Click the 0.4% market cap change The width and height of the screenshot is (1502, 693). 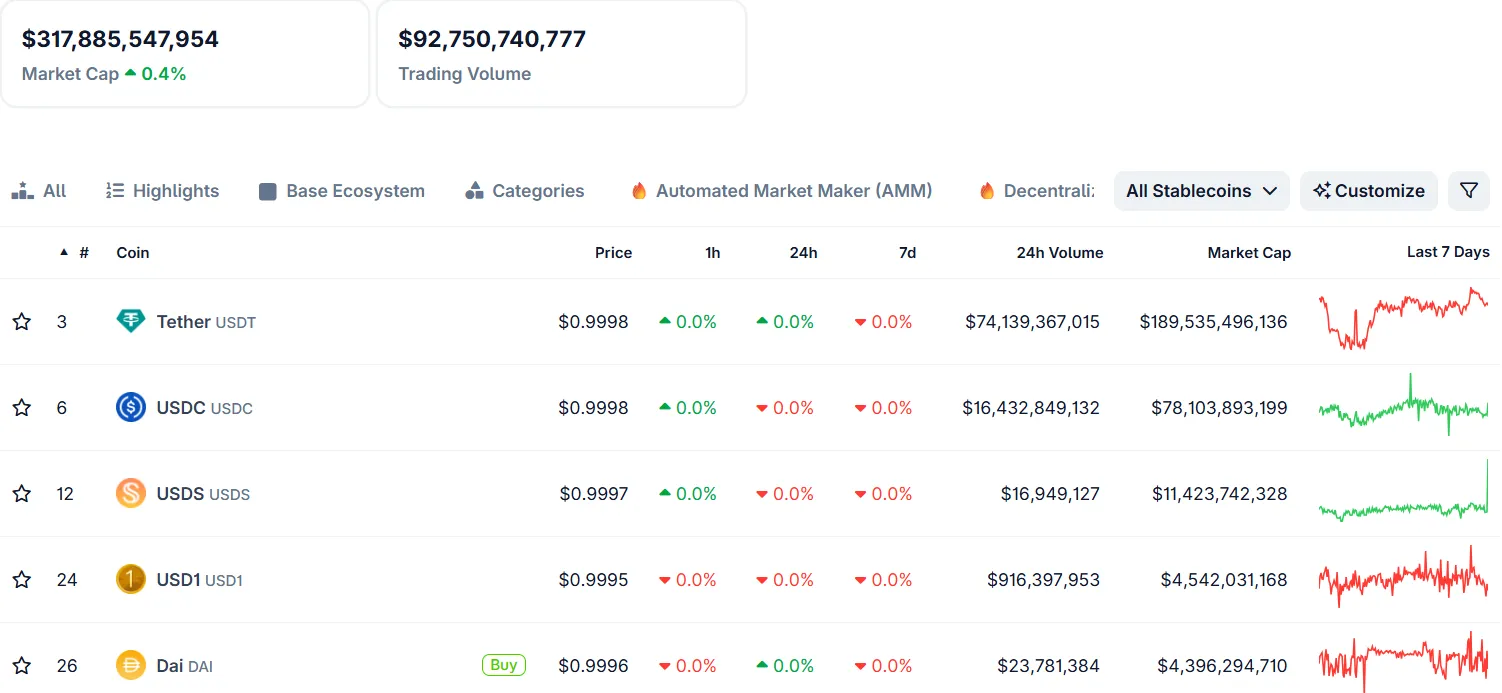coord(155,74)
